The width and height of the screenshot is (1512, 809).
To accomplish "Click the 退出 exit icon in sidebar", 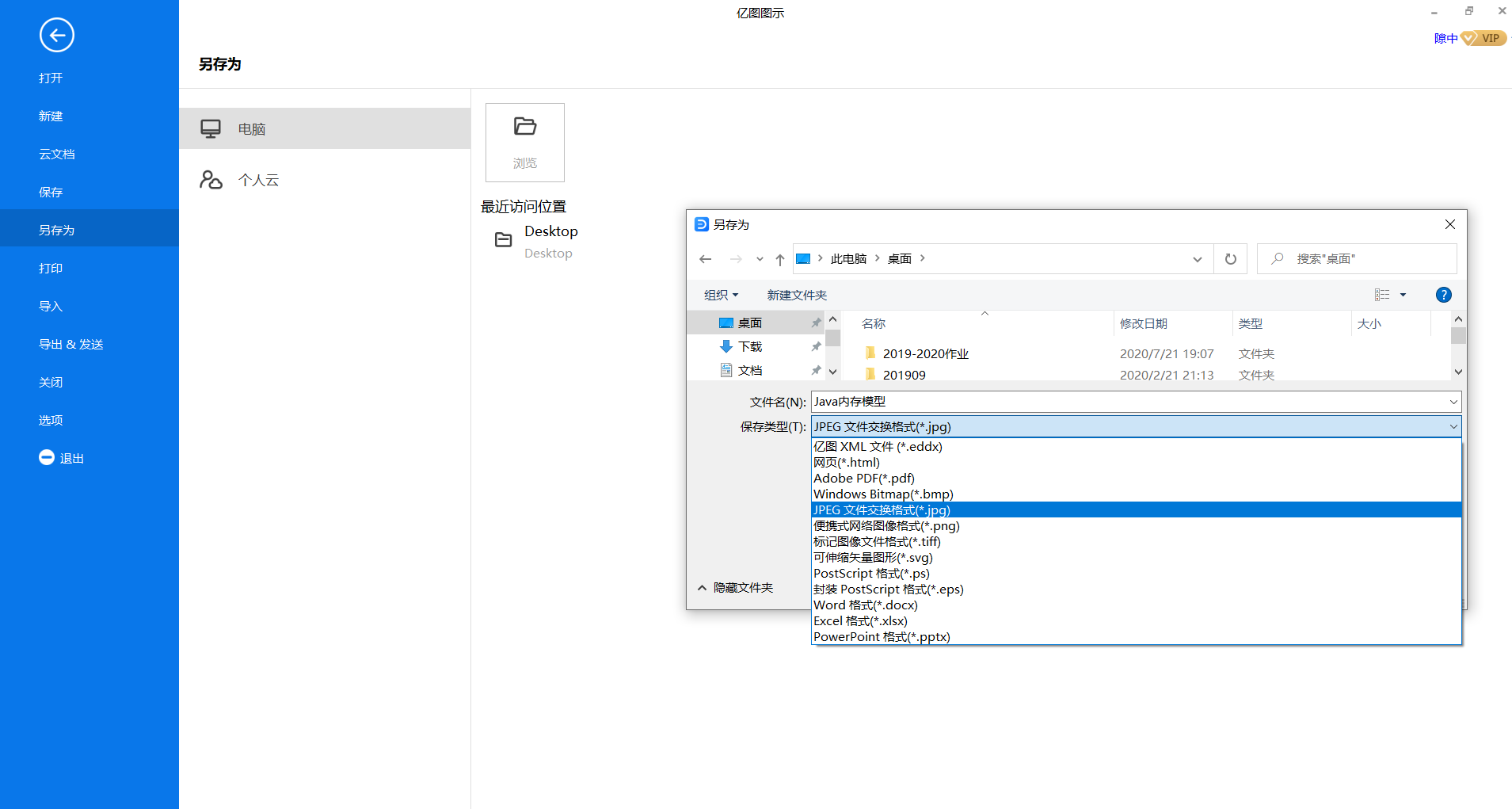I will (47, 458).
